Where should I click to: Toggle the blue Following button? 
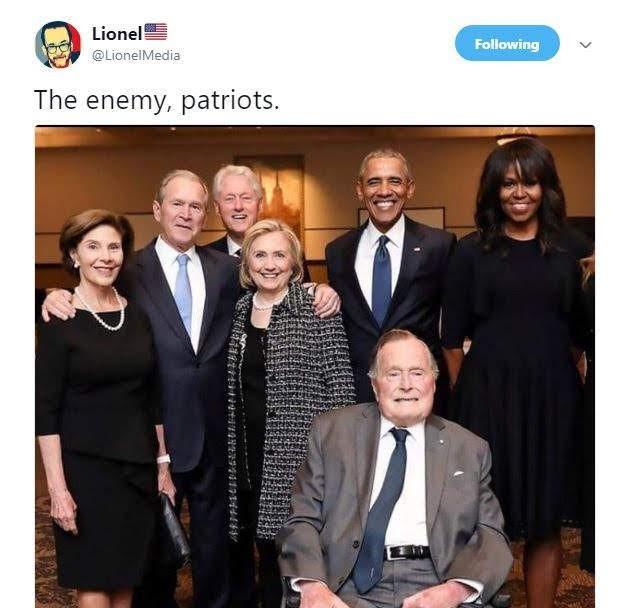(x=507, y=43)
